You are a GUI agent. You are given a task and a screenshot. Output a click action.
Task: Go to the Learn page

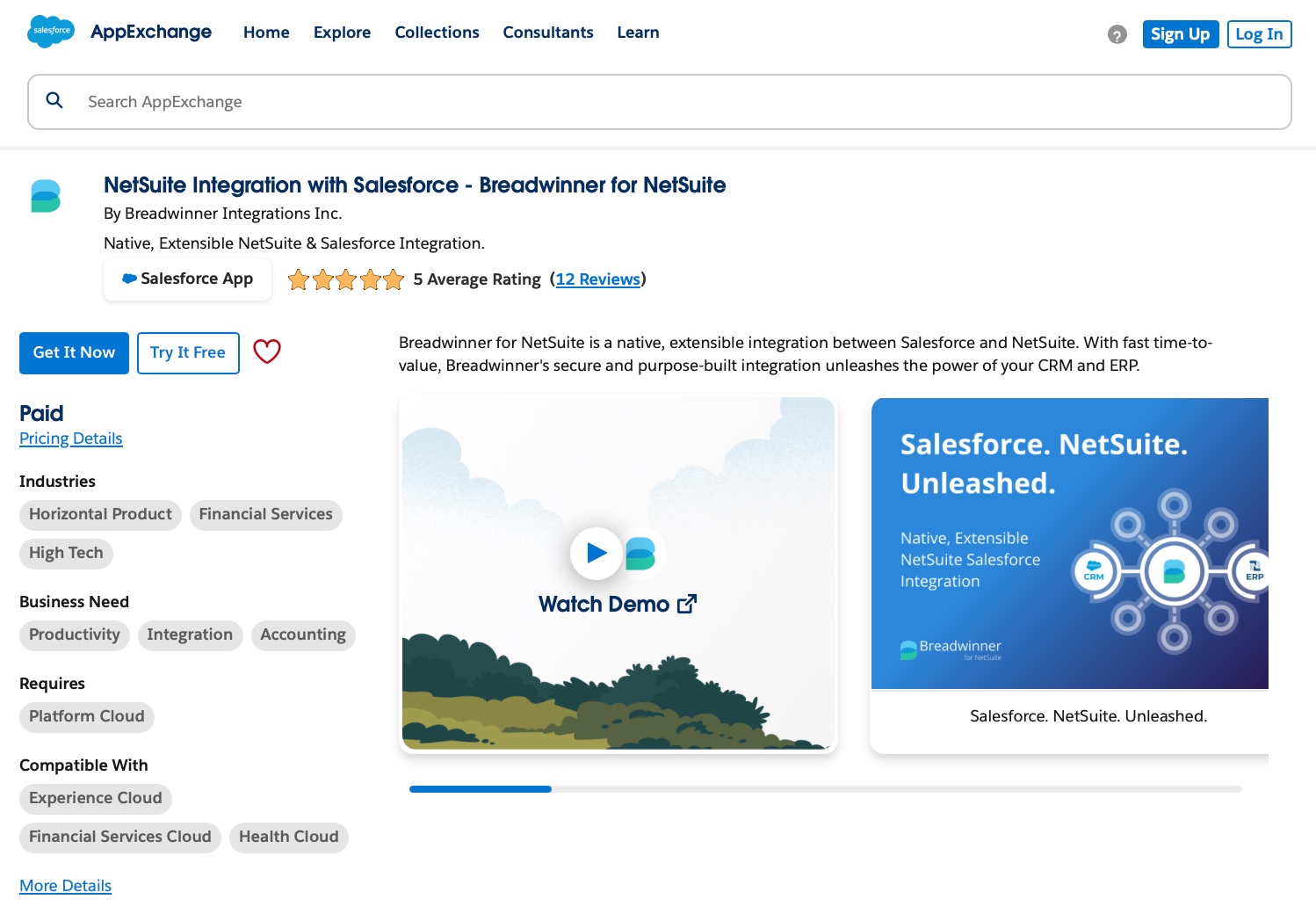tap(638, 33)
